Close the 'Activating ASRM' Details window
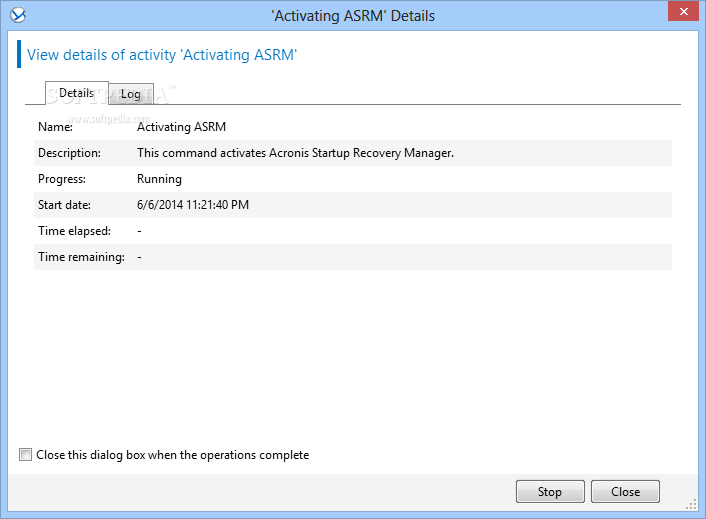 [683, 11]
